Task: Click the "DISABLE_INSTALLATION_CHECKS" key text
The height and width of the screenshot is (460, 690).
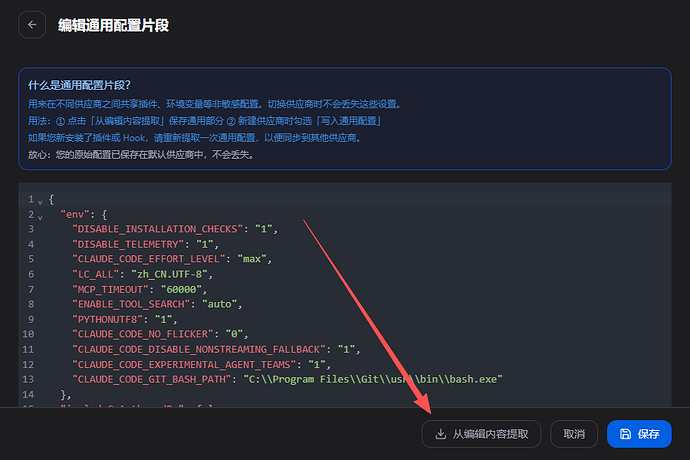Action: click(158, 229)
